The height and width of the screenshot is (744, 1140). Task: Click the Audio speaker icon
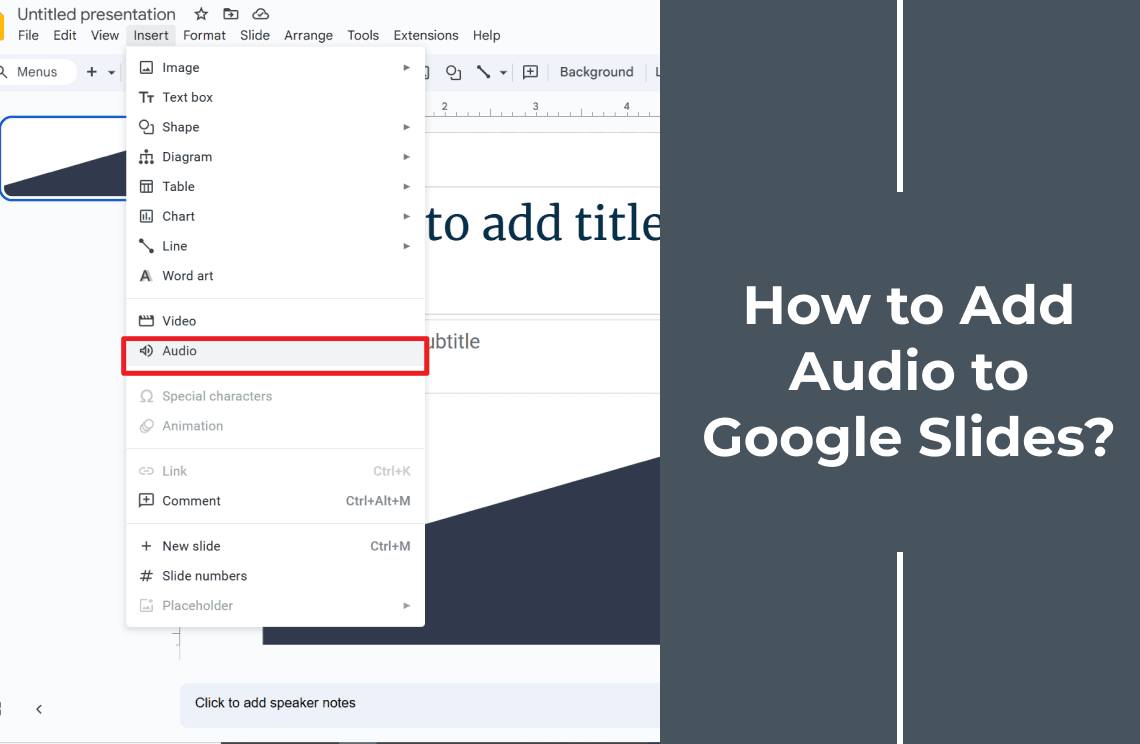click(x=146, y=351)
